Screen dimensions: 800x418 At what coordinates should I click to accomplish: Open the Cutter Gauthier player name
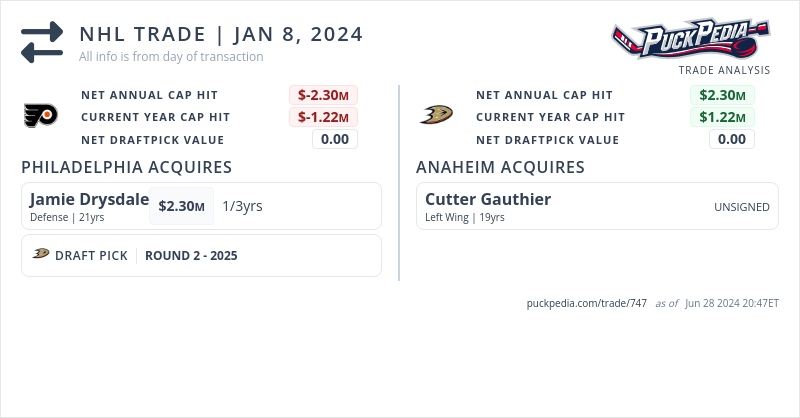coord(488,199)
